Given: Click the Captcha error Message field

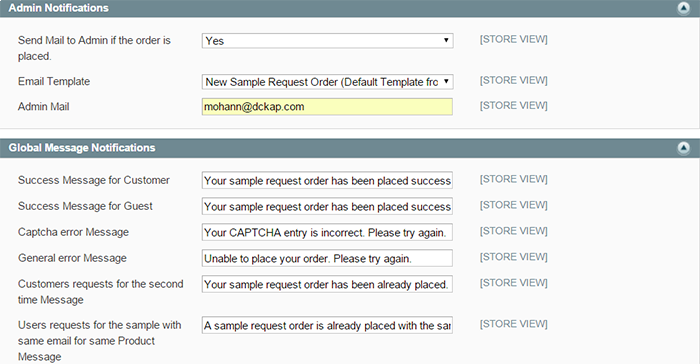Looking at the screenshot, I should (327, 232).
